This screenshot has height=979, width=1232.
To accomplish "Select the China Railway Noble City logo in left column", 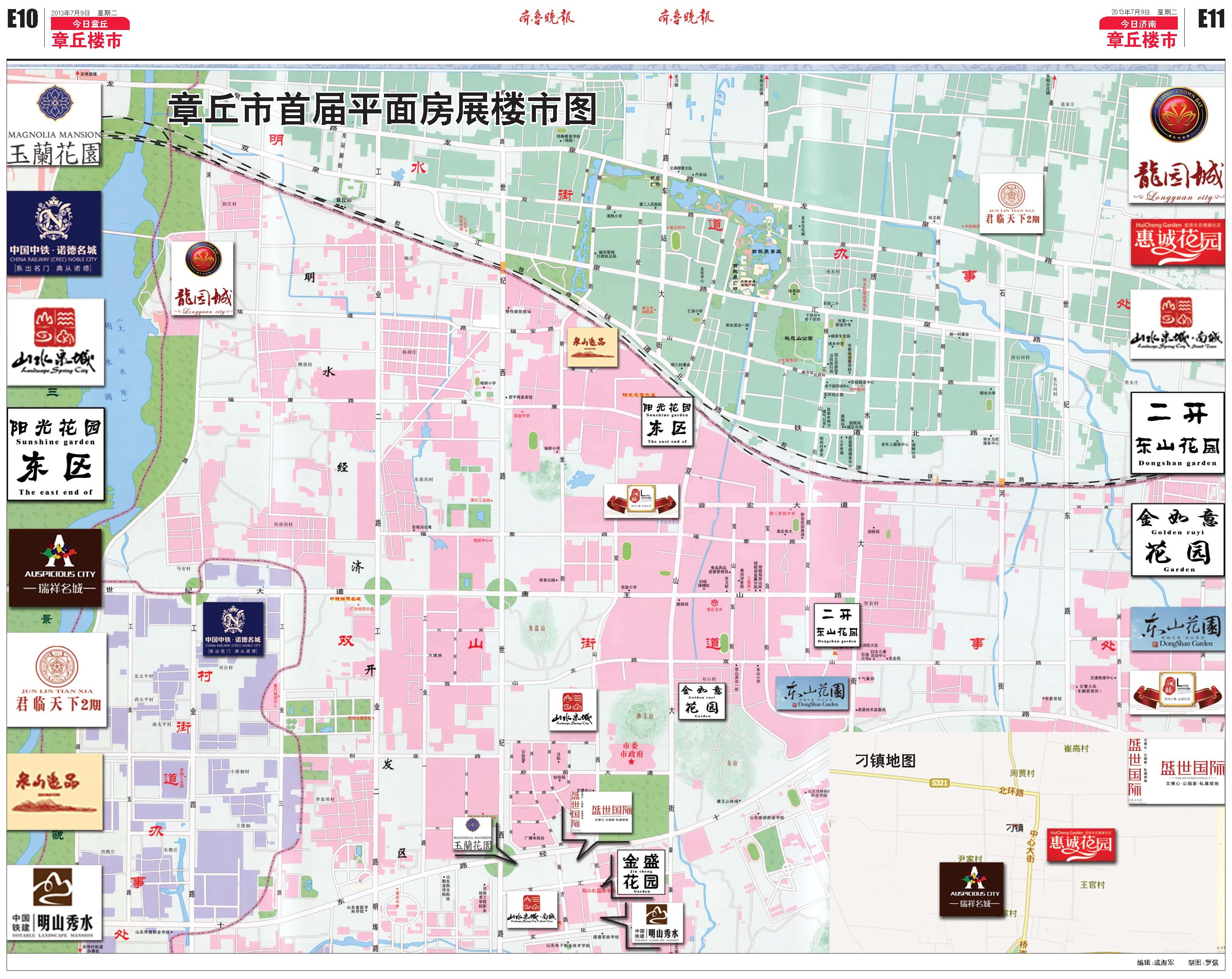I will 54,233.
